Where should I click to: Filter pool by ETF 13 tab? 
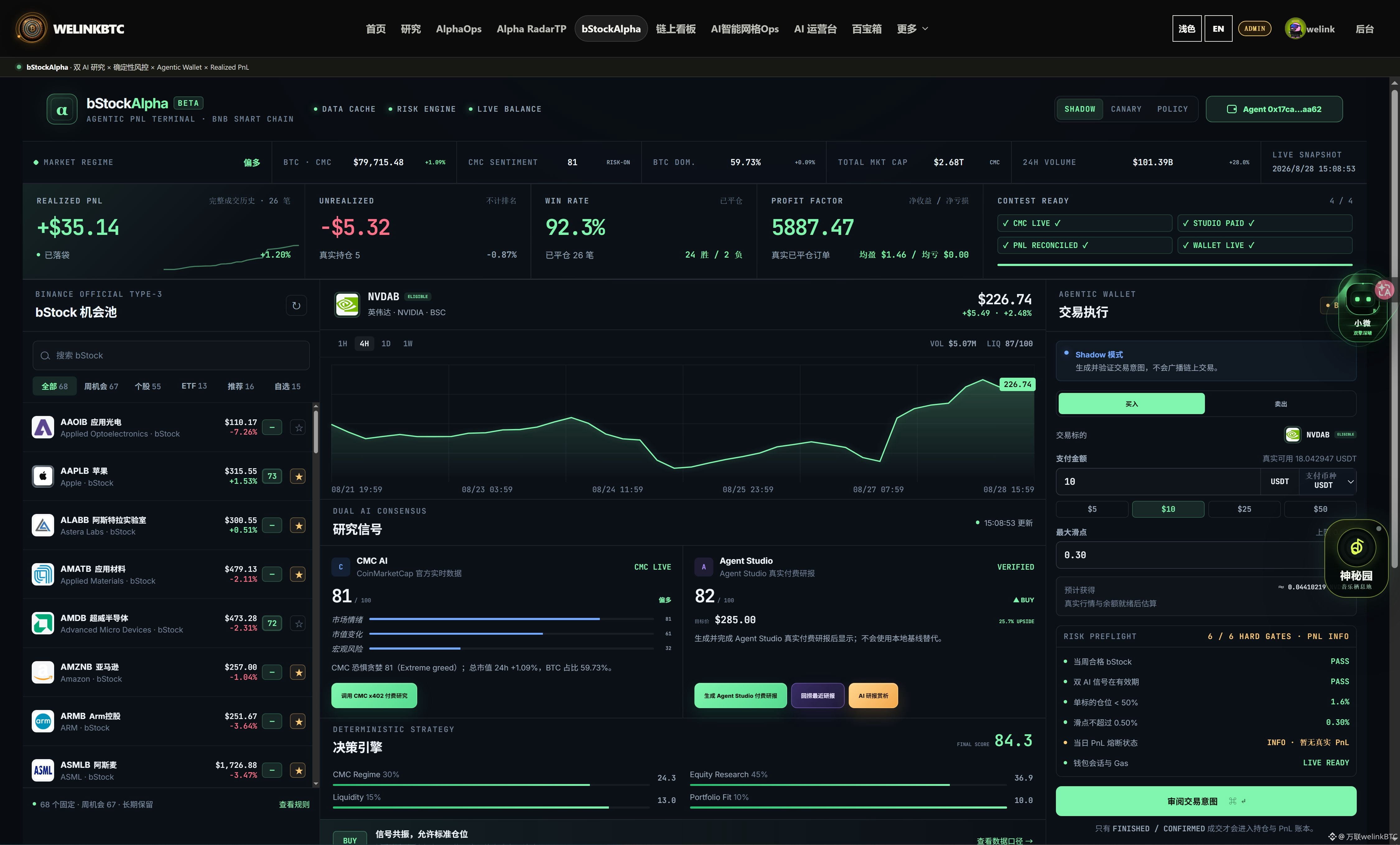[194, 386]
